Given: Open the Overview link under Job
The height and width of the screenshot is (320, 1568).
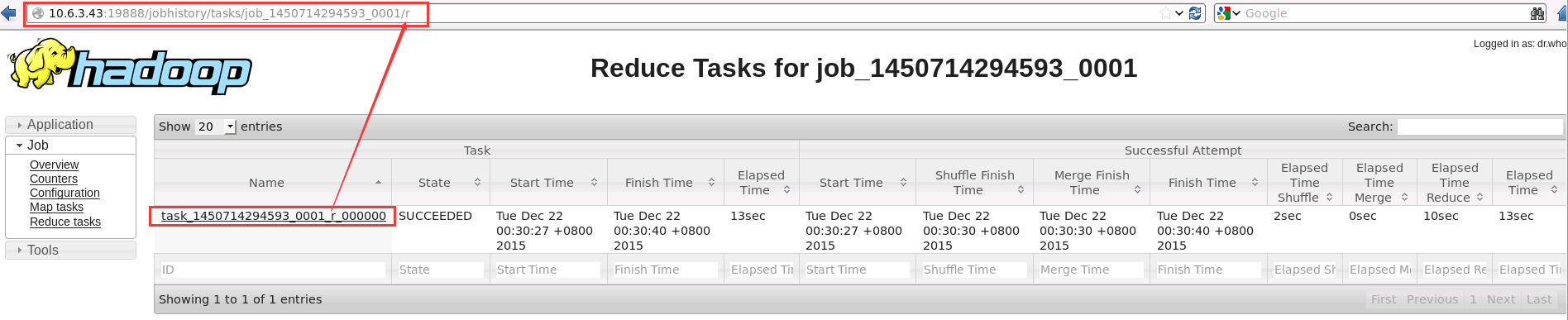Looking at the screenshot, I should point(54,165).
